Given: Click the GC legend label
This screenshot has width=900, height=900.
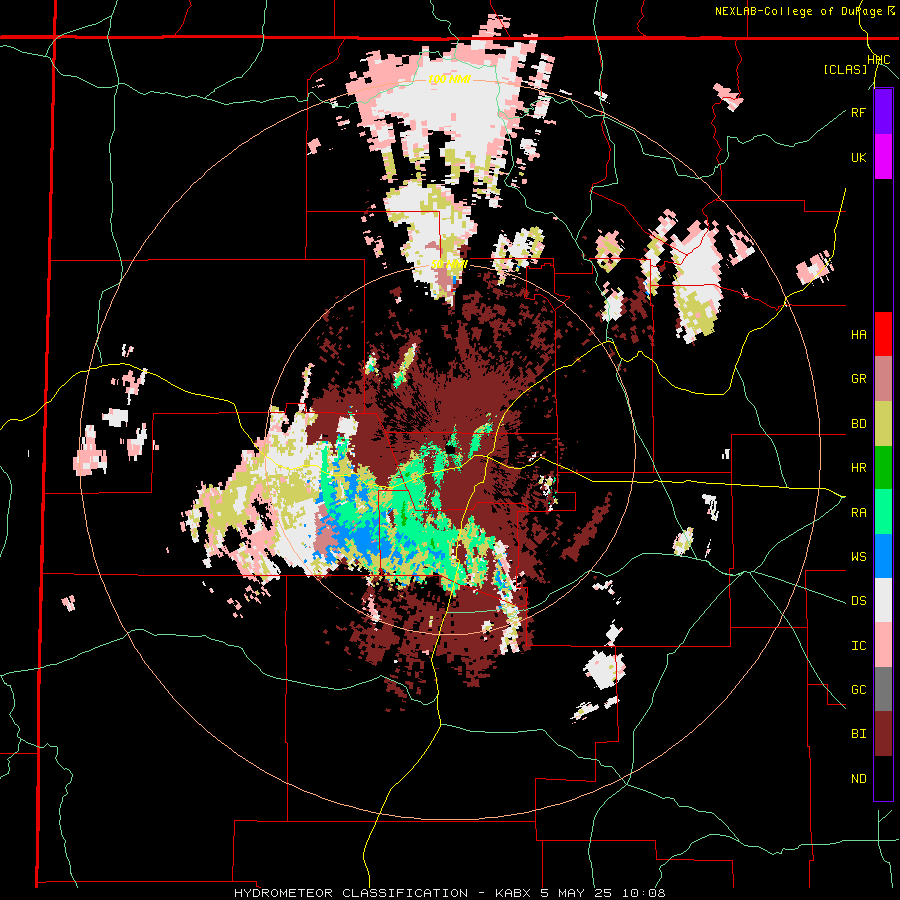Looking at the screenshot, I should pyautogui.click(x=858, y=690).
